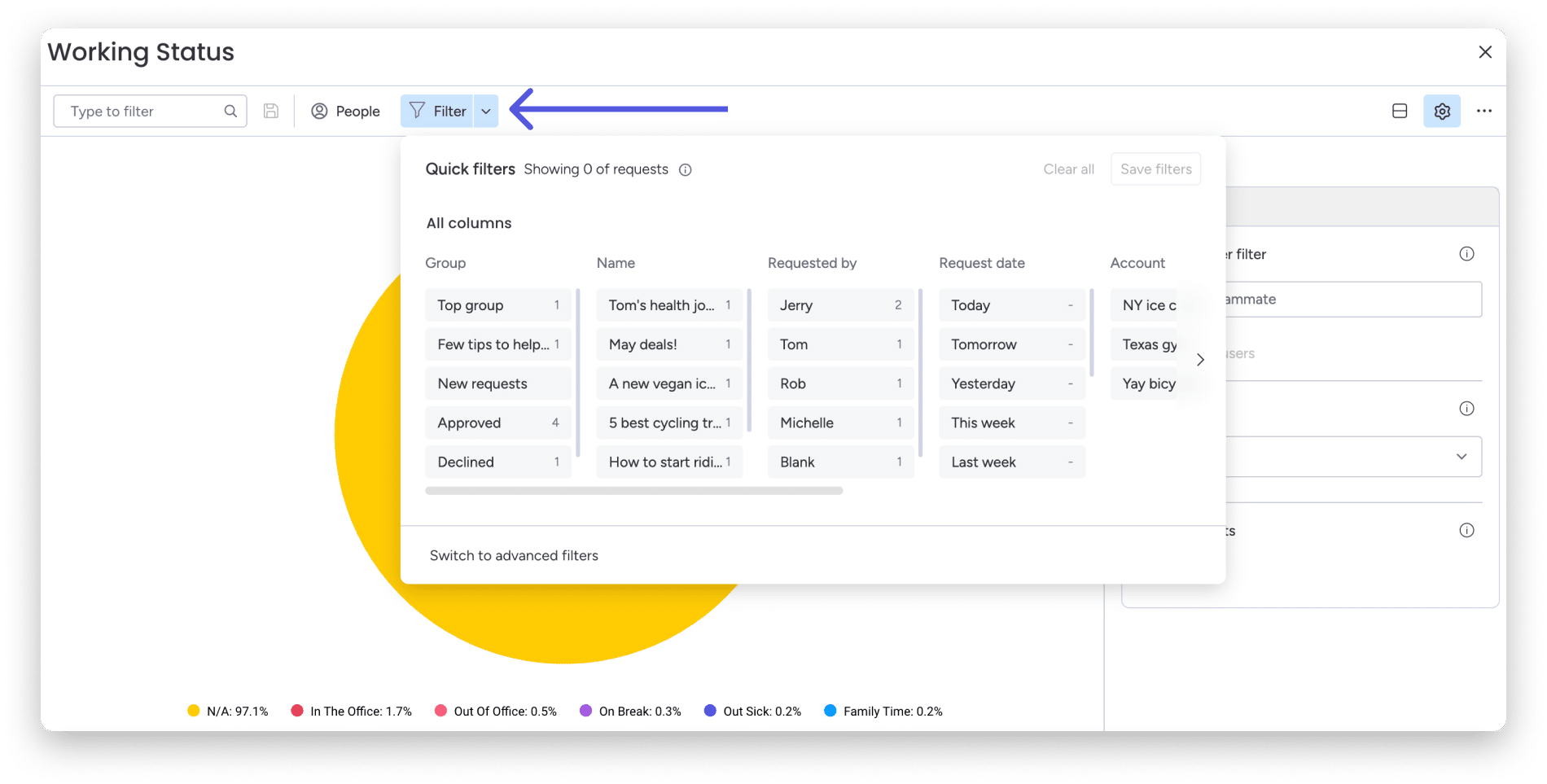This screenshot has height=784, width=1547.
Task: Toggle the This week date filter
Action: (x=1012, y=423)
